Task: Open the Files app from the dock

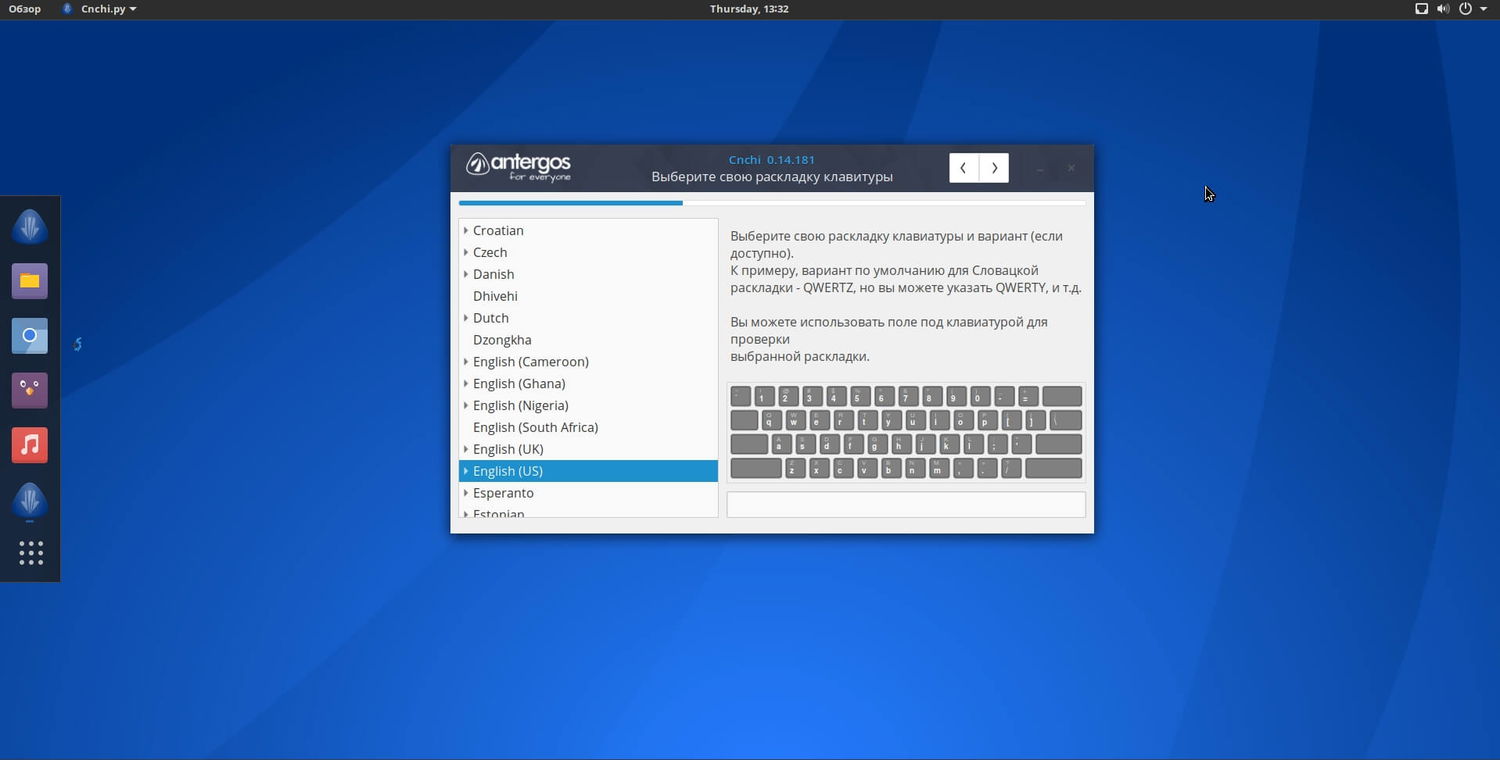Action: (x=30, y=281)
